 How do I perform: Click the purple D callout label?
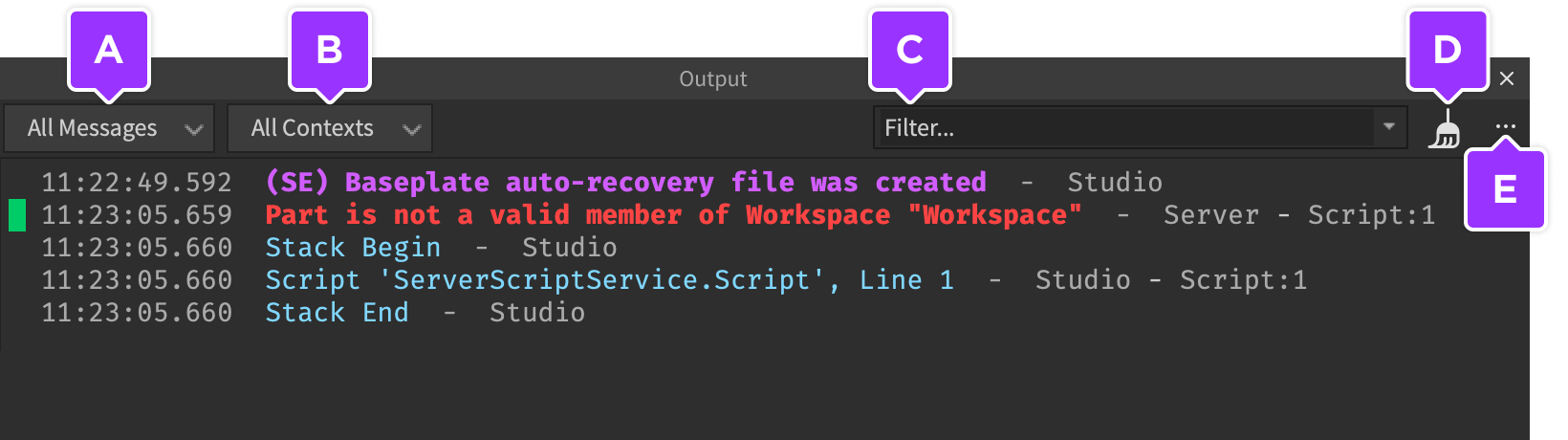pos(1448,50)
